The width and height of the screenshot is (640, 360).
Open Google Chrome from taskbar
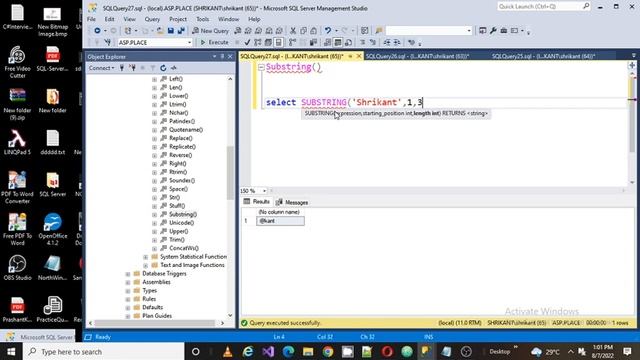(x=327, y=351)
